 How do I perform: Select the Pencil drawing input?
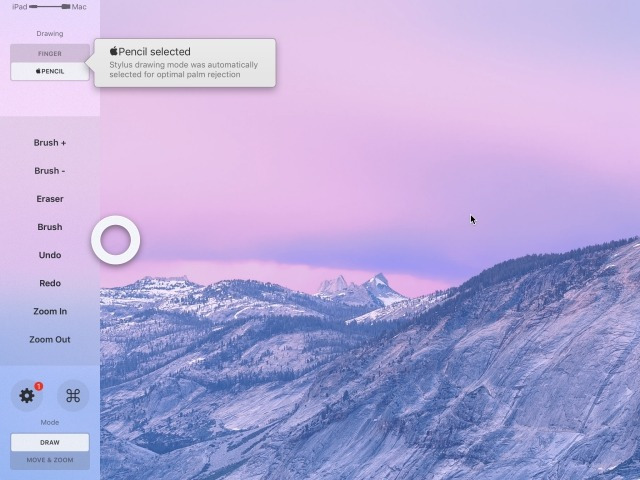point(50,71)
